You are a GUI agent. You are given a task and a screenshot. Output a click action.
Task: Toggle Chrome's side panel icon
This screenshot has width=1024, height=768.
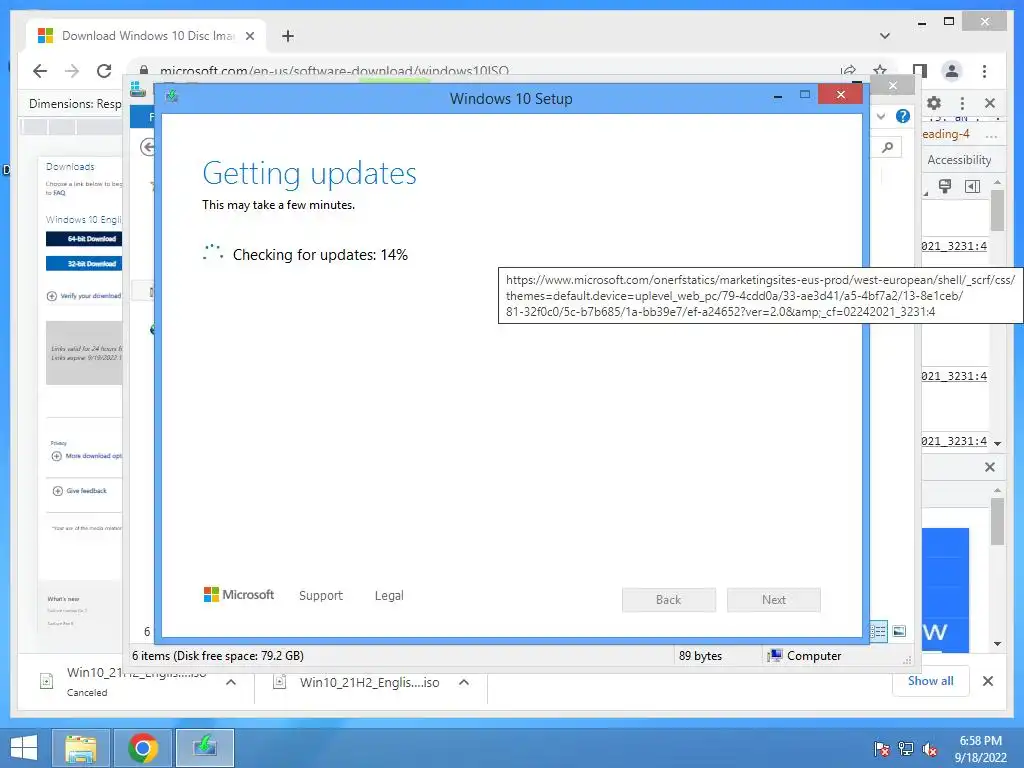coord(920,71)
